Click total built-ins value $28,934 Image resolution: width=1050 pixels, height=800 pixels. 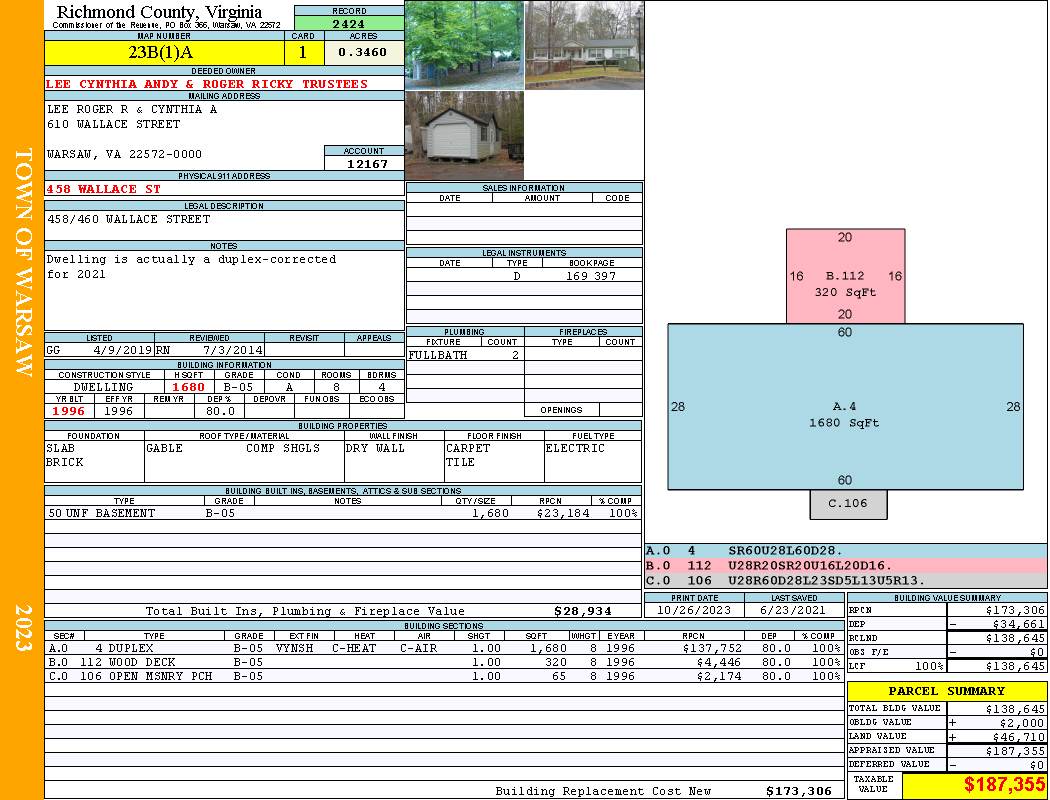point(583,611)
